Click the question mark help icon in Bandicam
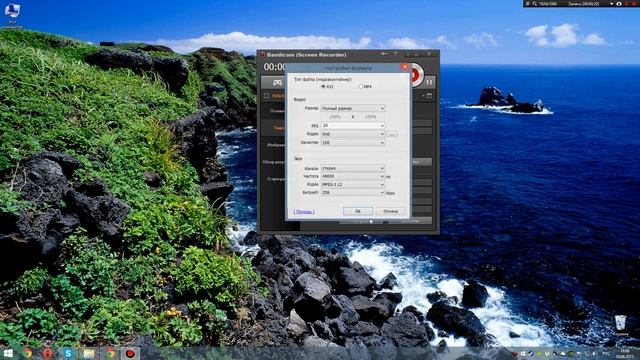Viewport: 640px width, 360px height. (x=395, y=54)
